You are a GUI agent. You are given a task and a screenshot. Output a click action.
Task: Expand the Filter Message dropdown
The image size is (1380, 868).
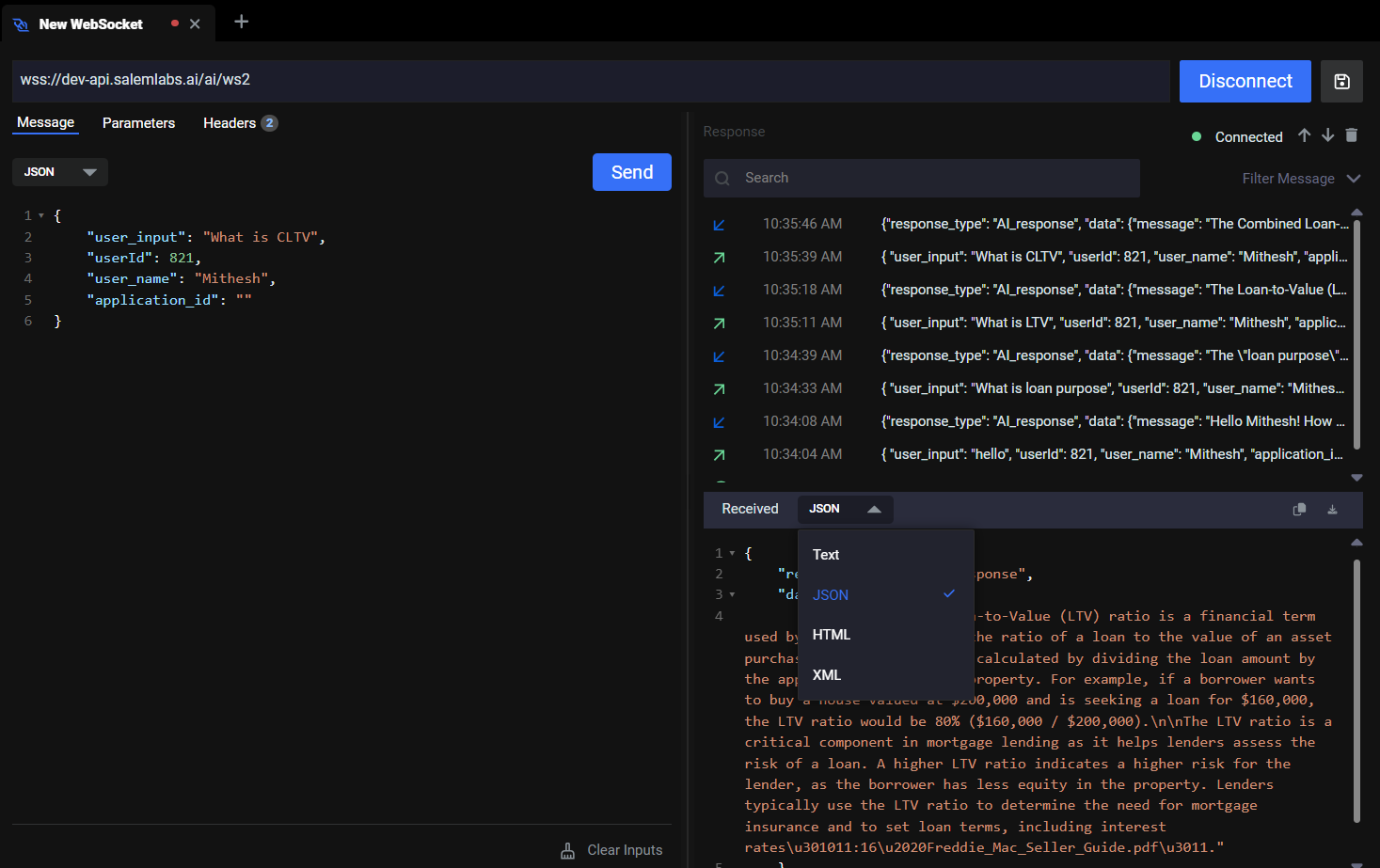[1301, 179]
